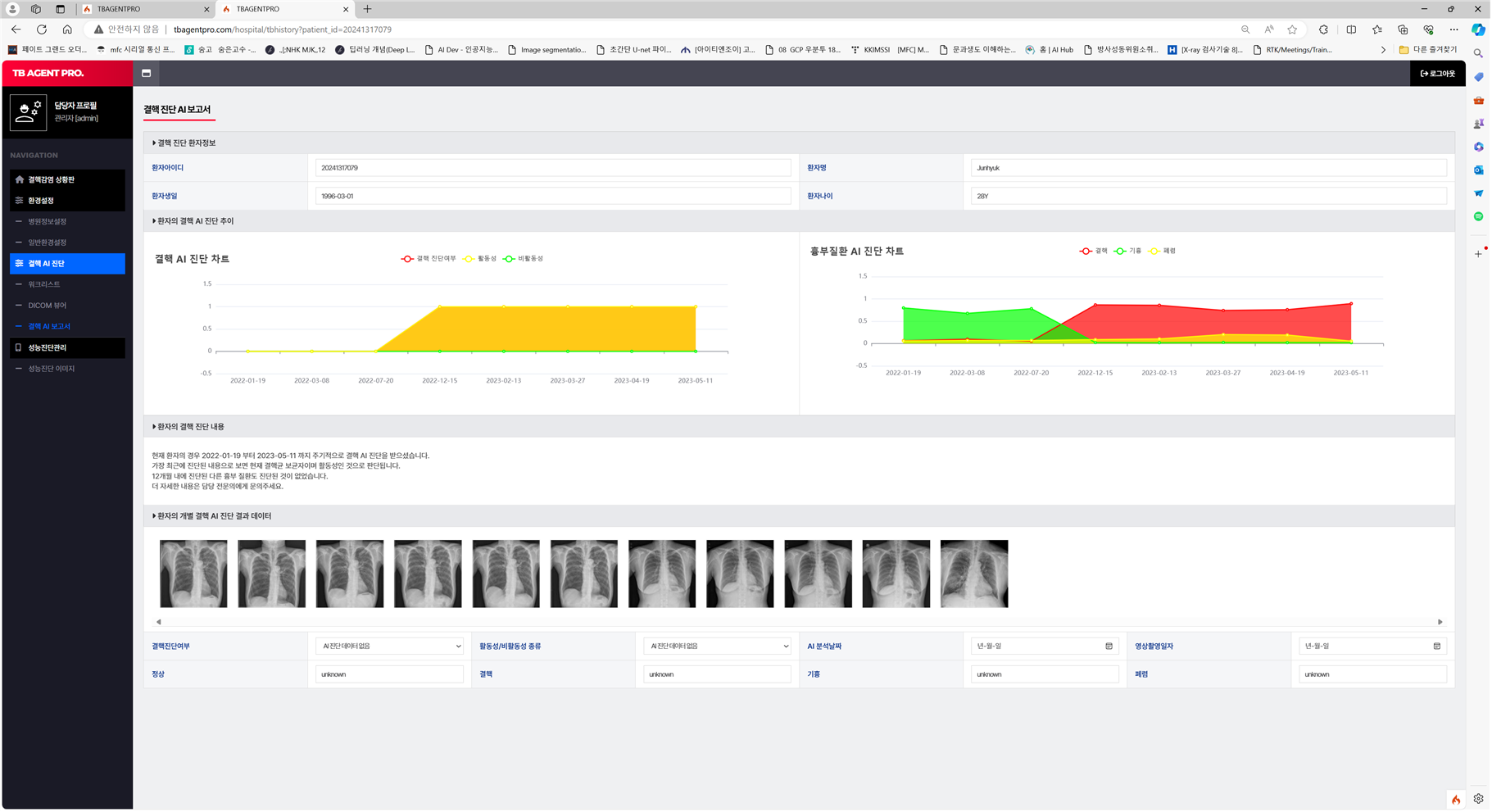Click the 로그아웃 button
The width and height of the screenshot is (1492, 812).
[x=1437, y=74]
